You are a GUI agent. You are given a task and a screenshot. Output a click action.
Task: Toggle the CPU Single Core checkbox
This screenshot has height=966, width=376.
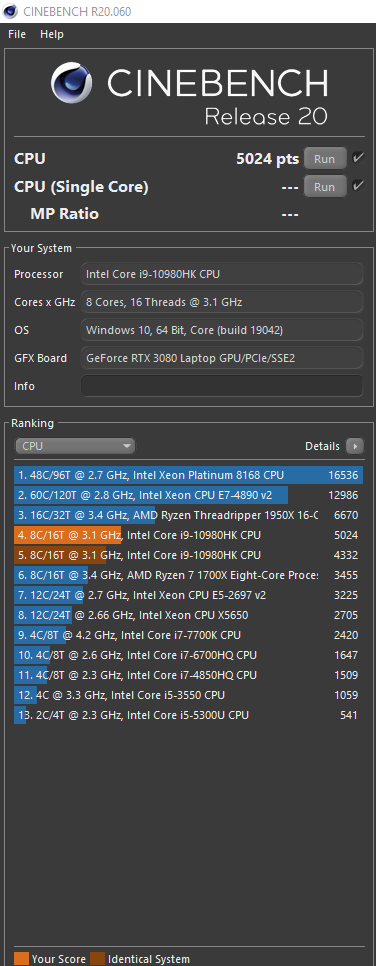(358, 186)
